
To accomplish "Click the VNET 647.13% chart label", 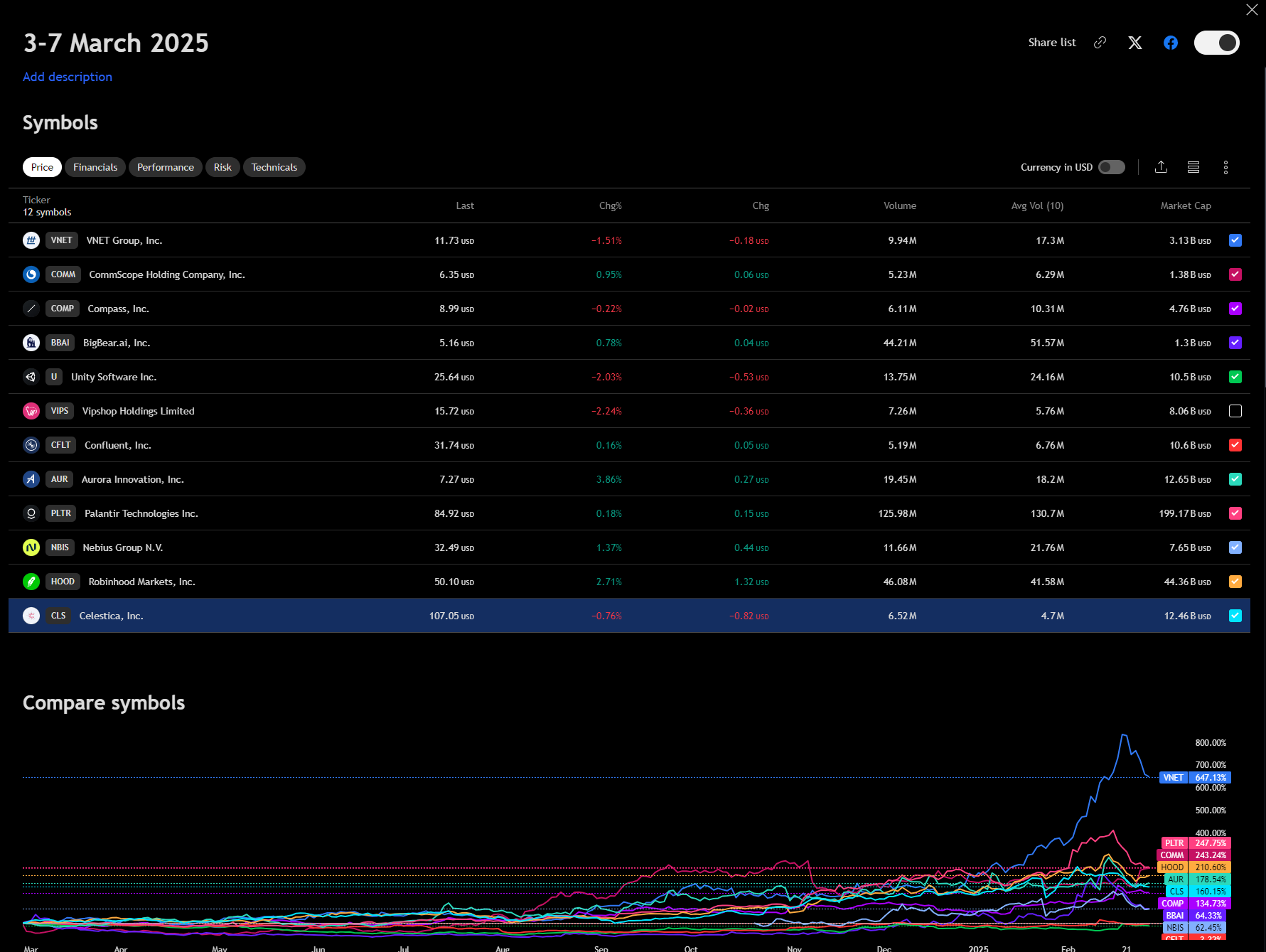I will [x=1194, y=778].
